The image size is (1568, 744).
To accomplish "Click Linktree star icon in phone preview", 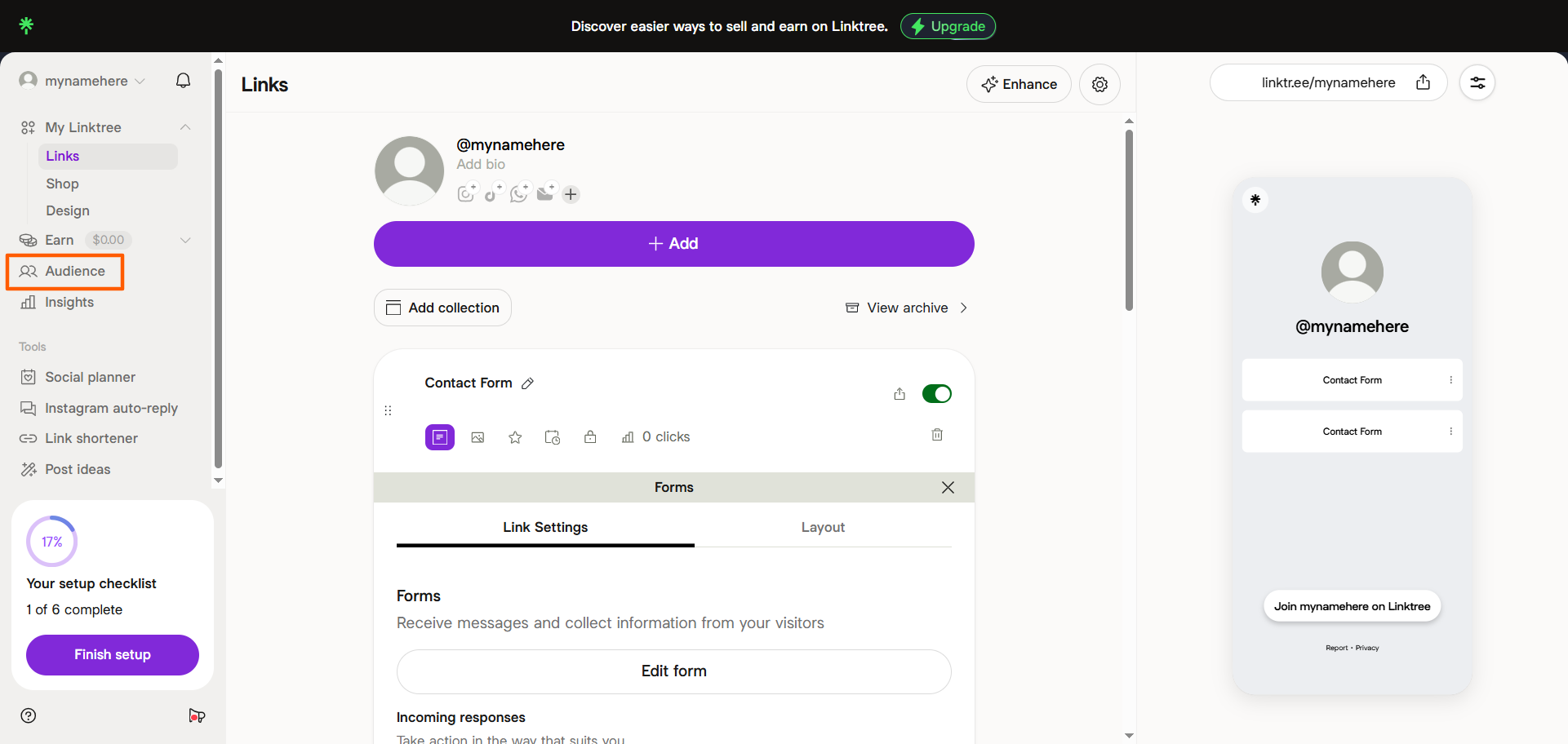I will tap(1255, 200).
